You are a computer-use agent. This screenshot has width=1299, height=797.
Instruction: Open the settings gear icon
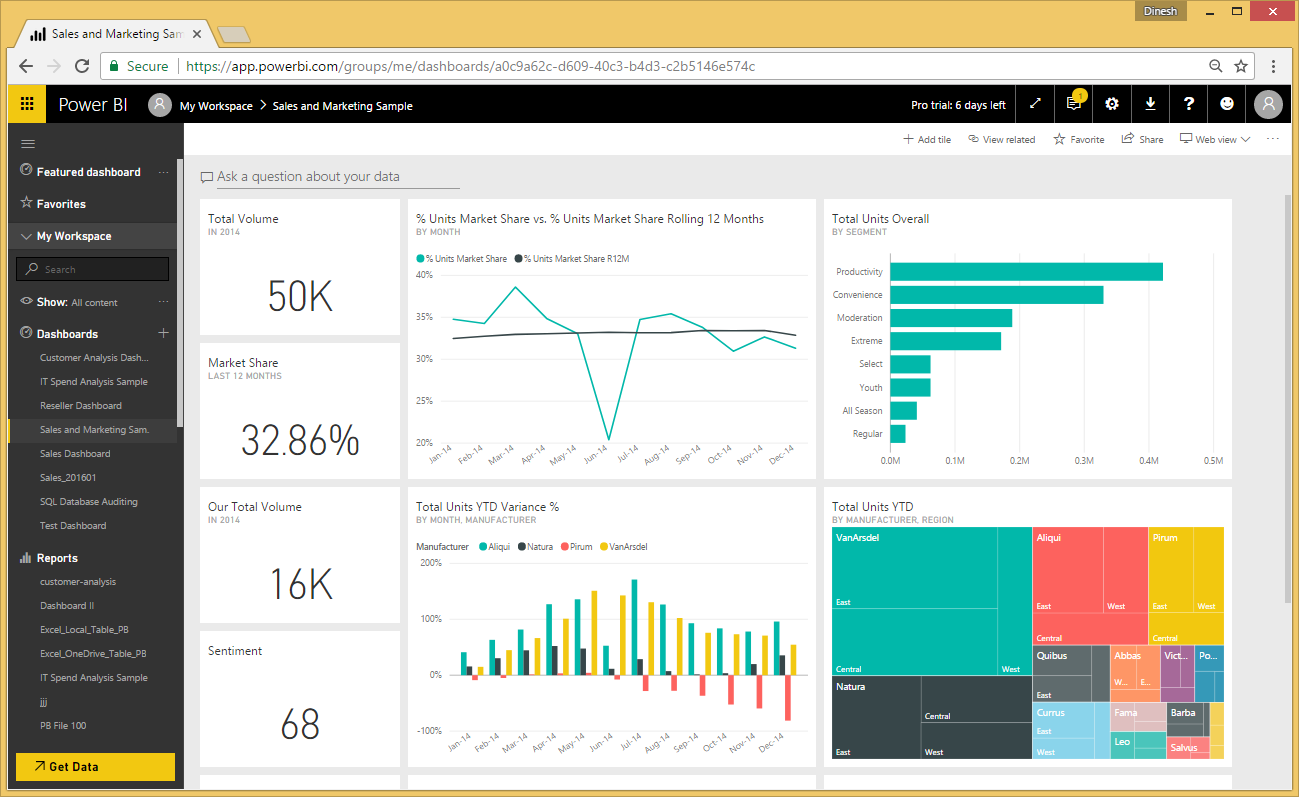tap(1112, 104)
